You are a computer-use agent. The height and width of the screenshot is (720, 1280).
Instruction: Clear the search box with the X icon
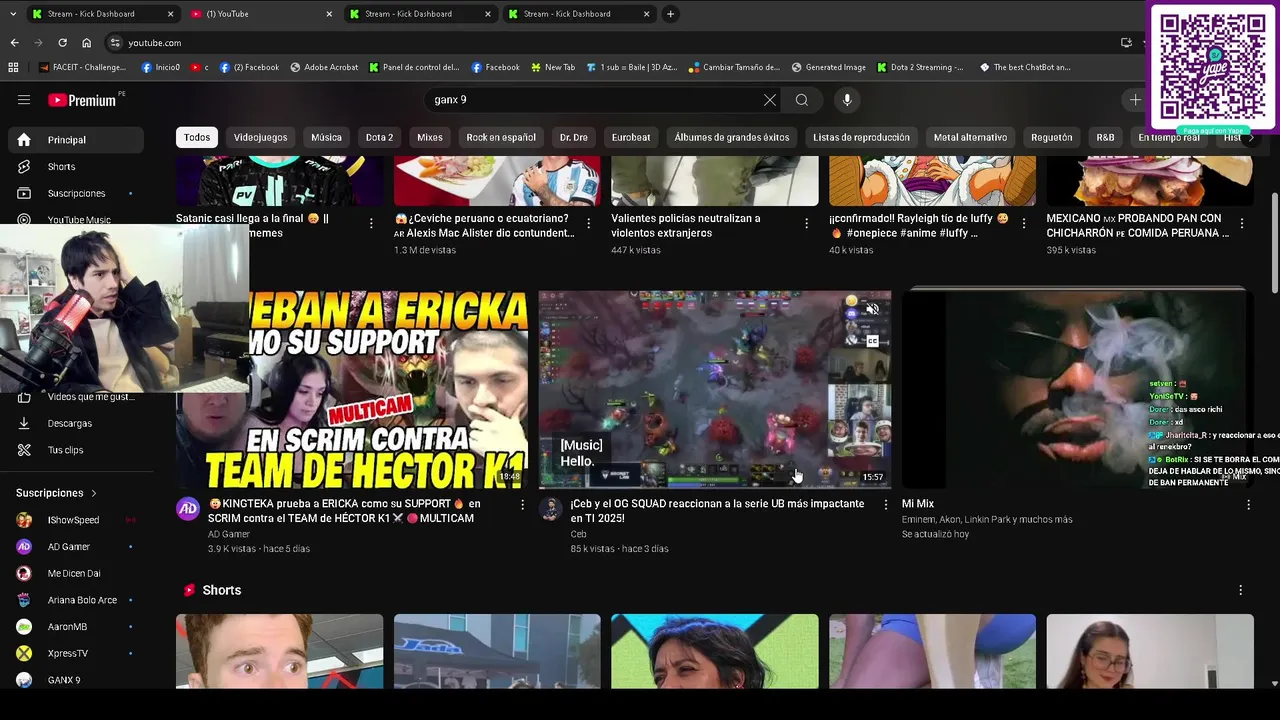pos(769,100)
